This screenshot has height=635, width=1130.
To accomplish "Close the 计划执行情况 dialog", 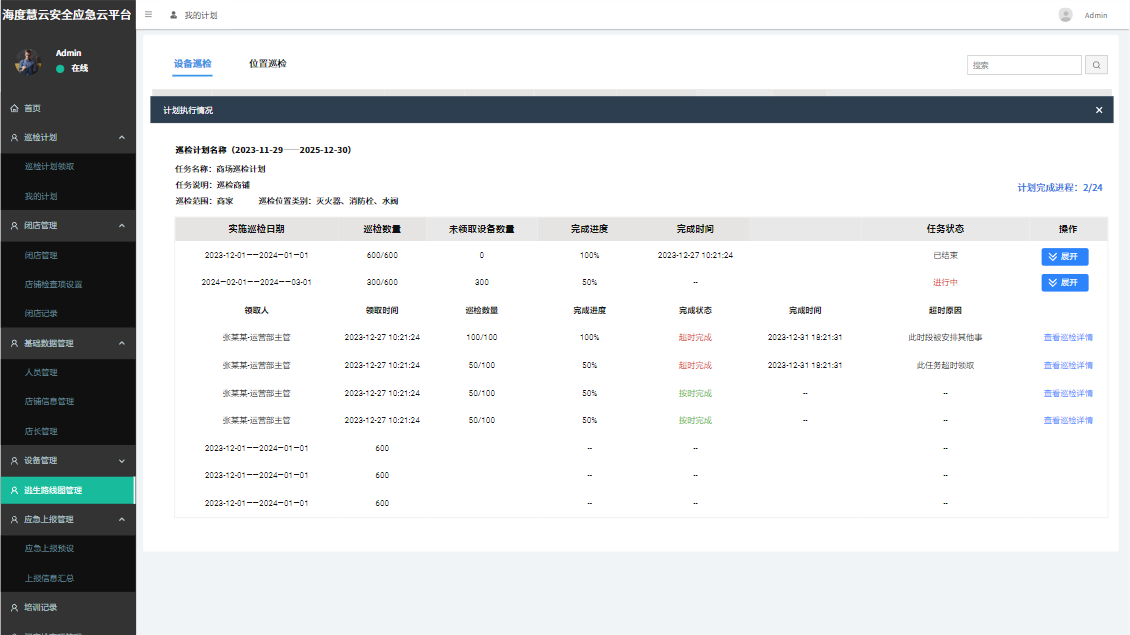I will (1099, 110).
